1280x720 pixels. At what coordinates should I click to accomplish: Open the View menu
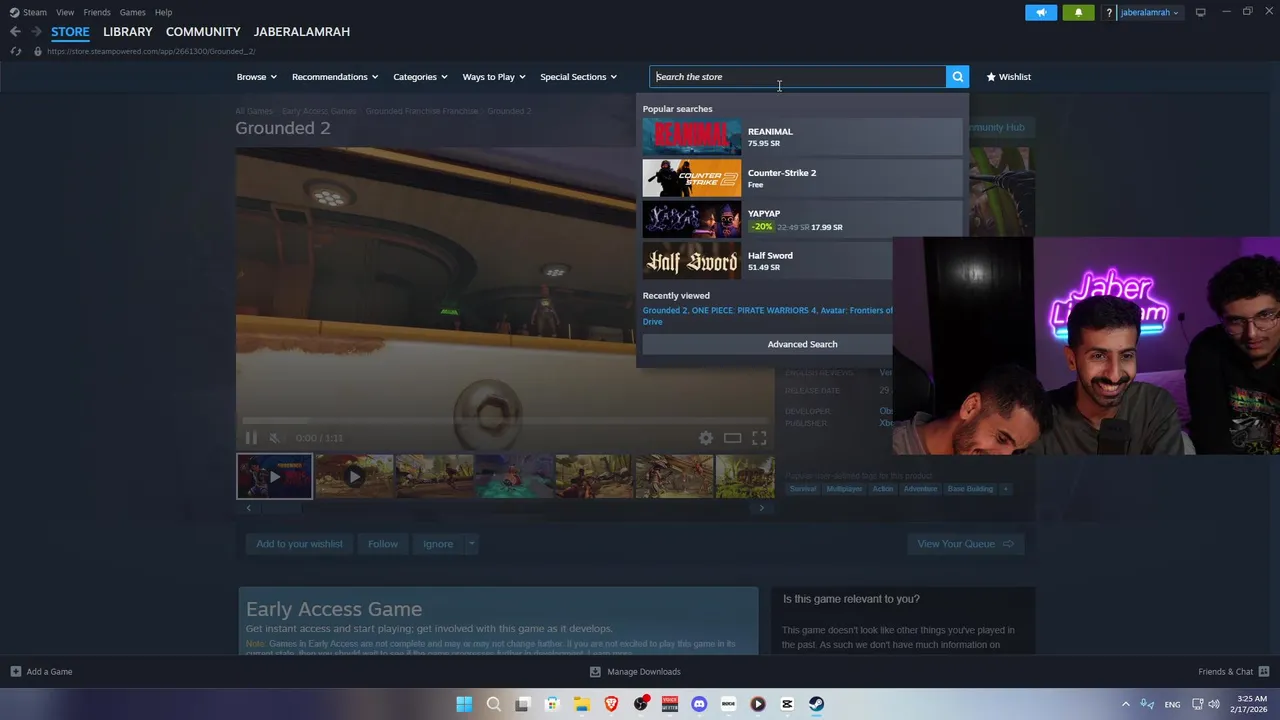(65, 12)
